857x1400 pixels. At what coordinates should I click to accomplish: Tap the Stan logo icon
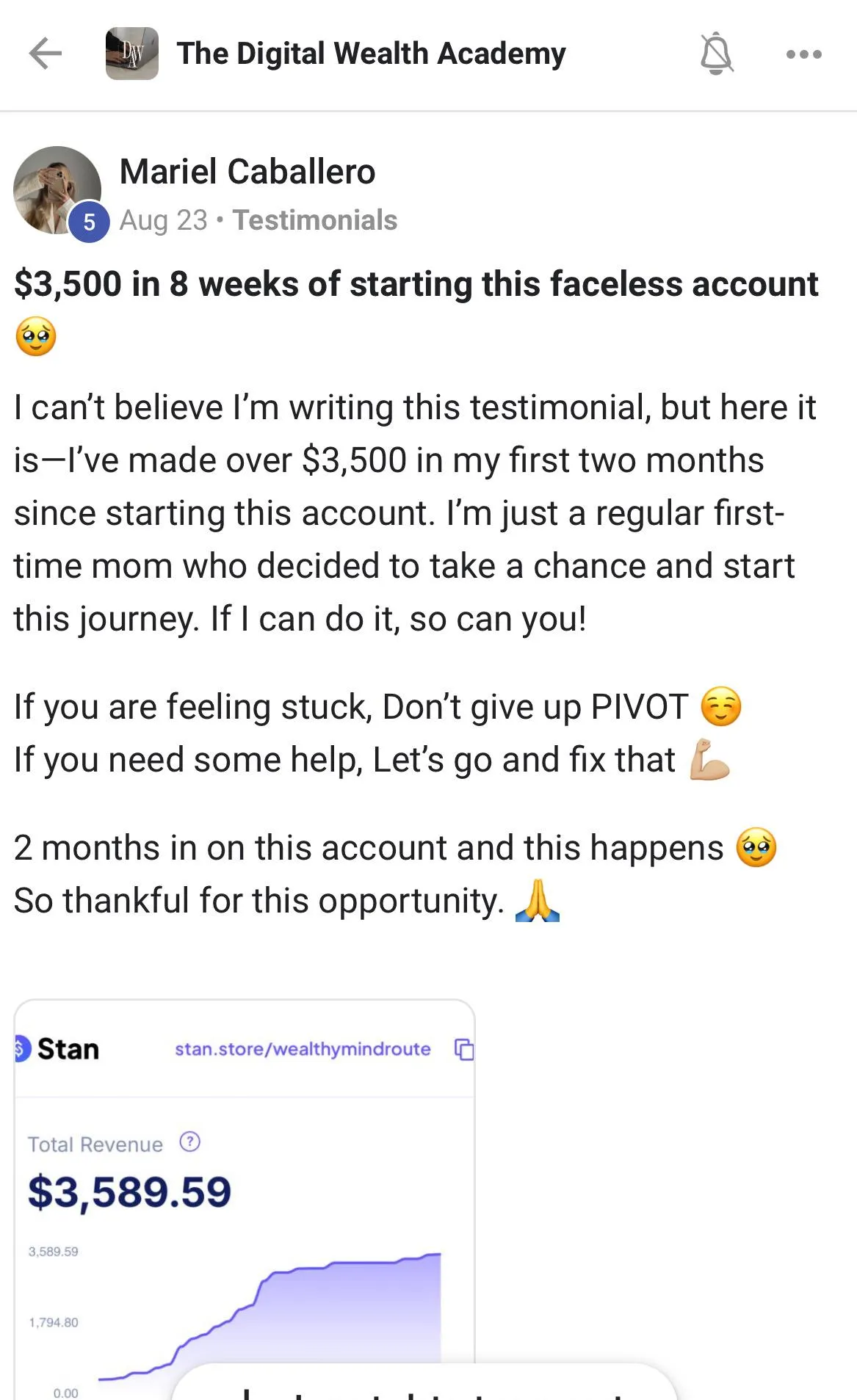[22, 1049]
